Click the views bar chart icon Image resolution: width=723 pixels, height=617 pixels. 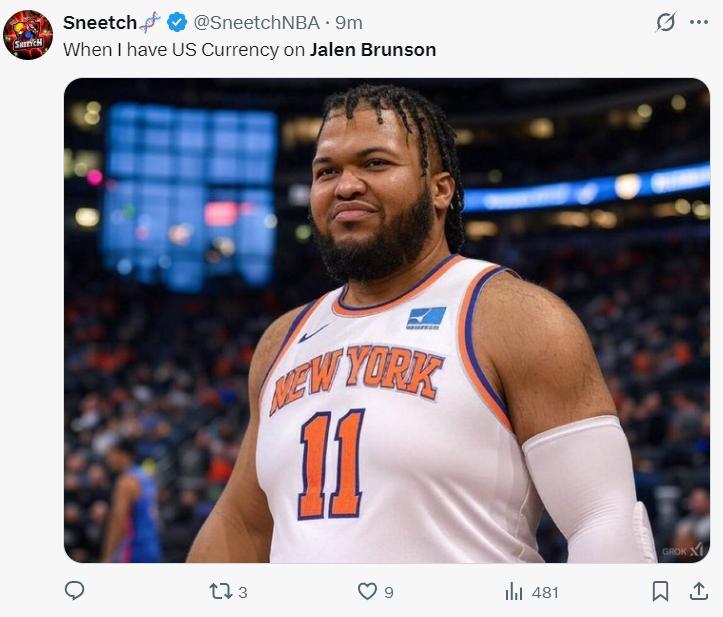pyautogui.click(x=514, y=592)
